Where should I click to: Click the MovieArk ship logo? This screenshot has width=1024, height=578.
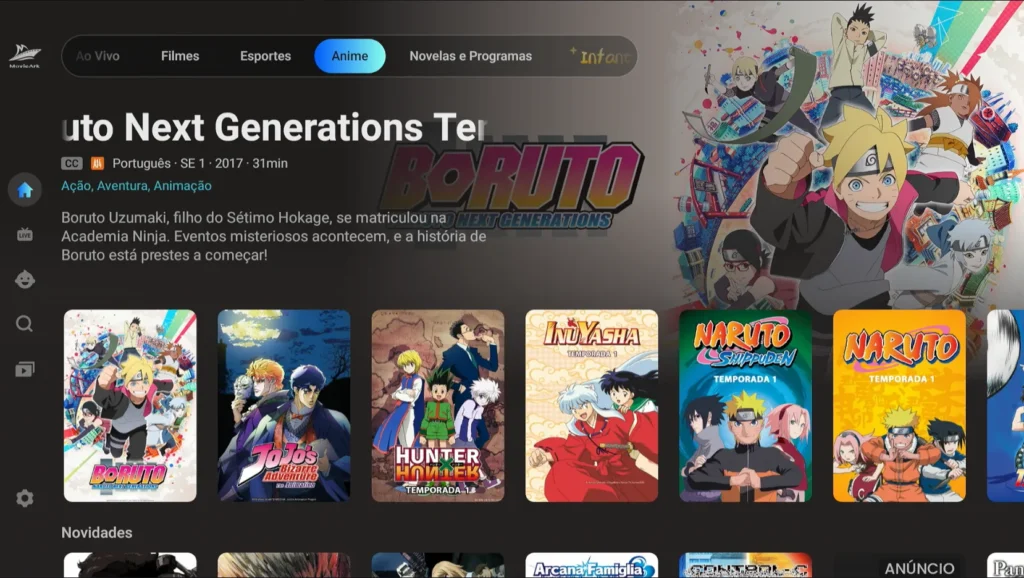click(25, 56)
